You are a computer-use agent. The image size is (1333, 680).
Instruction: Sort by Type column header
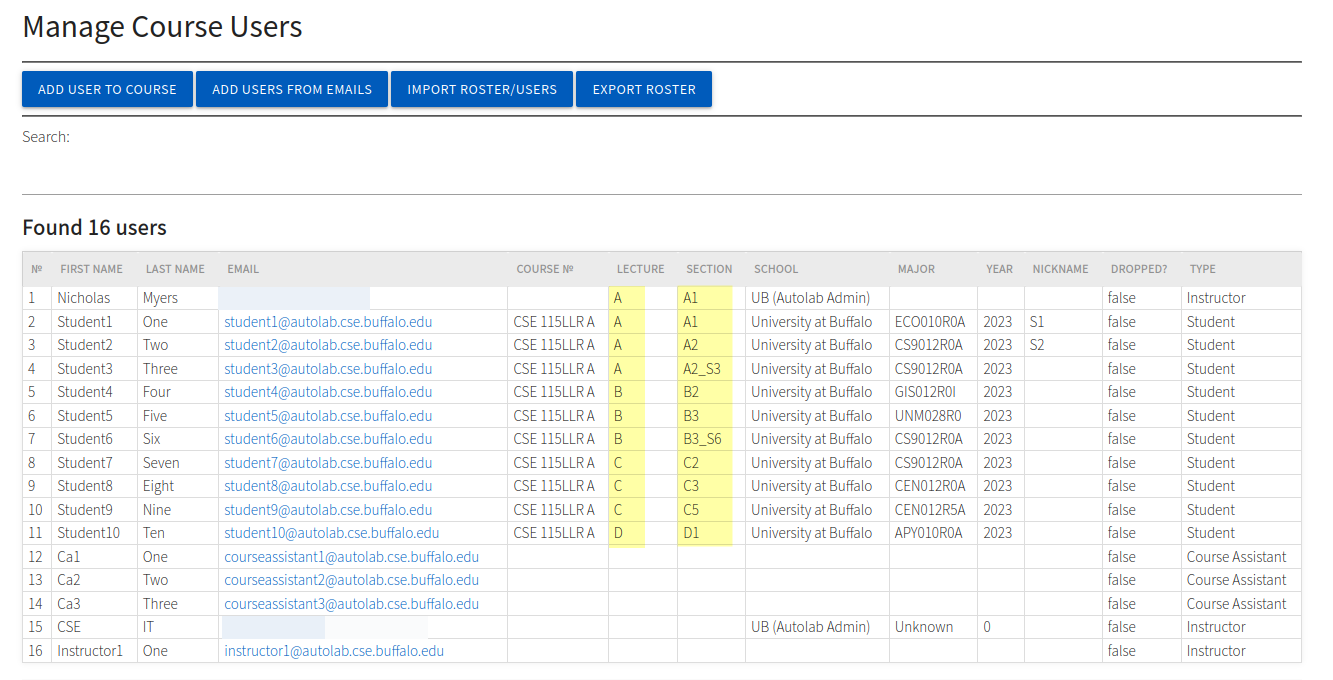click(1203, 269)
